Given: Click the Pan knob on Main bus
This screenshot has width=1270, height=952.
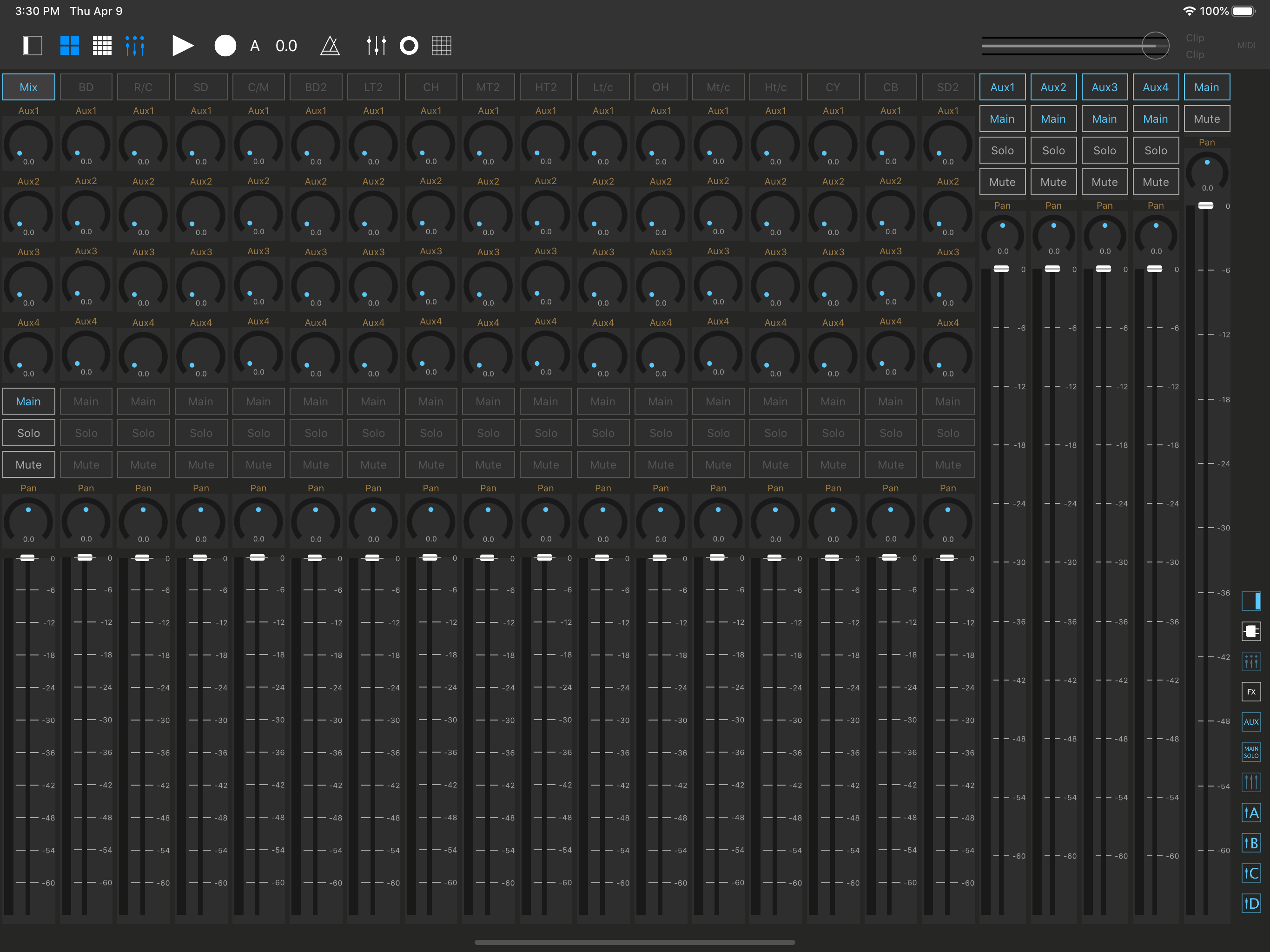Looking at the screenshot, I should [1207, 172].
